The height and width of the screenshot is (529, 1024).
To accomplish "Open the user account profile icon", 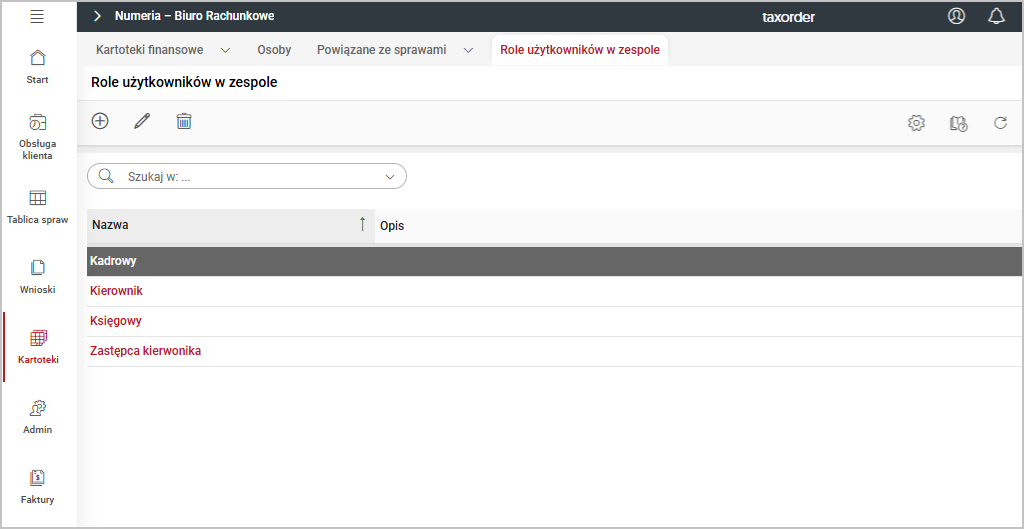I will coord(956,16).
